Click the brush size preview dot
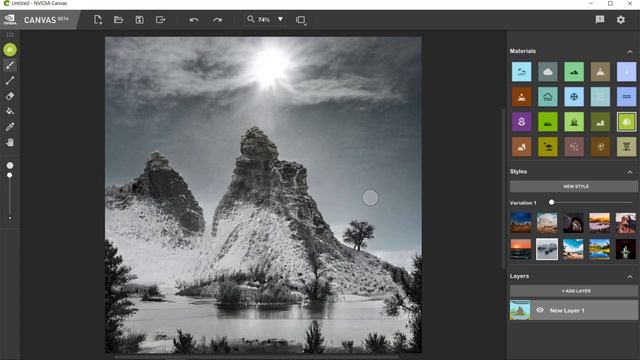 [10, 165]
